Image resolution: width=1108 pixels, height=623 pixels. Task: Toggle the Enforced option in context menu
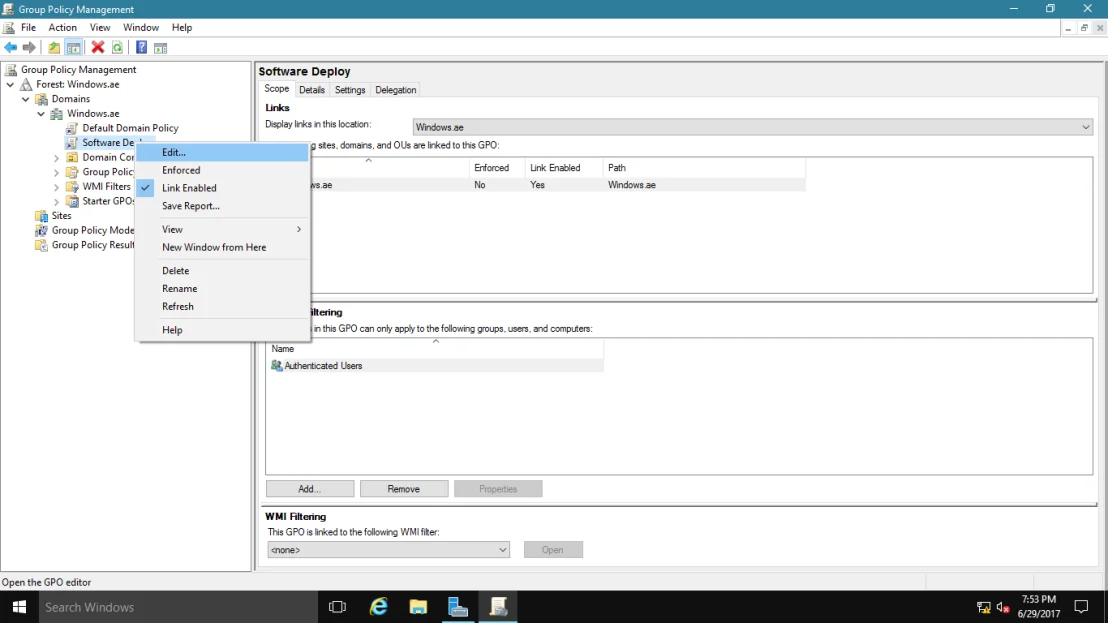pyautogui.click(x=181, y=170)
